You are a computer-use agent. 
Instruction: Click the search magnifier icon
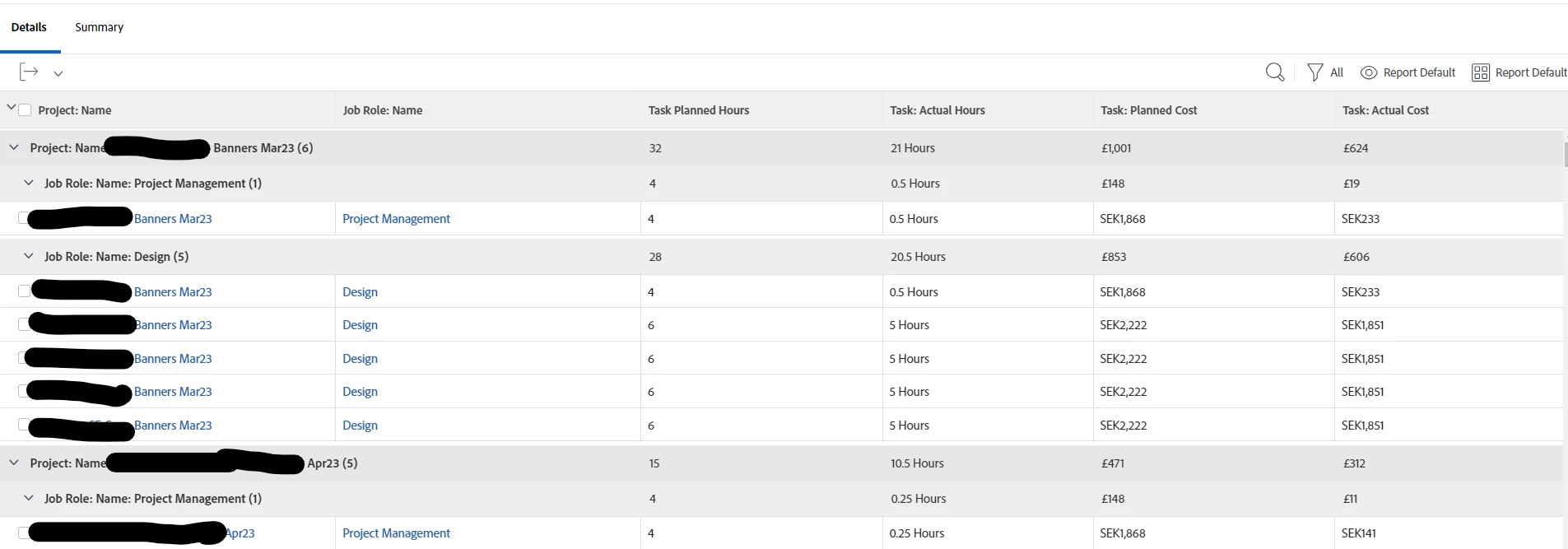coord(1275,72)
